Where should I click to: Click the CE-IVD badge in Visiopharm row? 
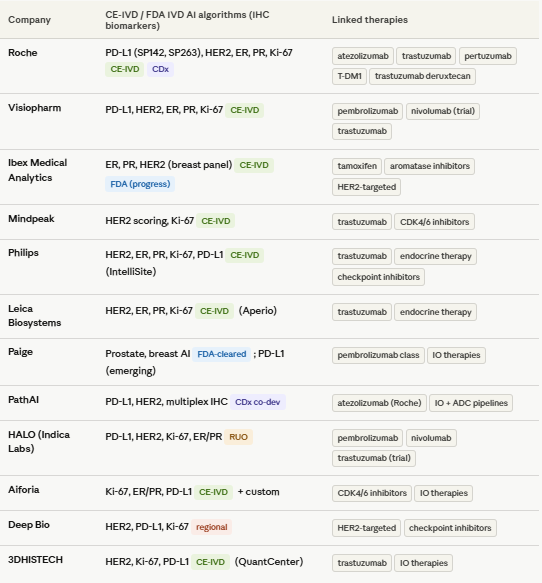pyautogui.click(x=245, y=110)
